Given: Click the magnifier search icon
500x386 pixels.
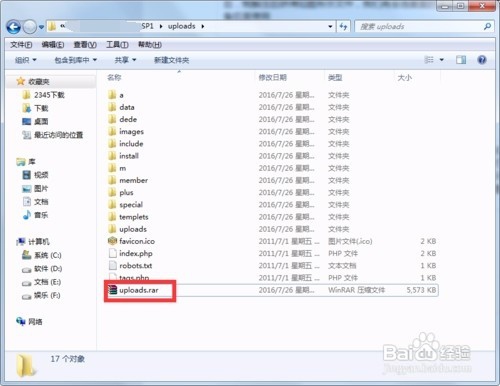Looking at the screenshot, I should pyautogui.click(x=487, y=26).
